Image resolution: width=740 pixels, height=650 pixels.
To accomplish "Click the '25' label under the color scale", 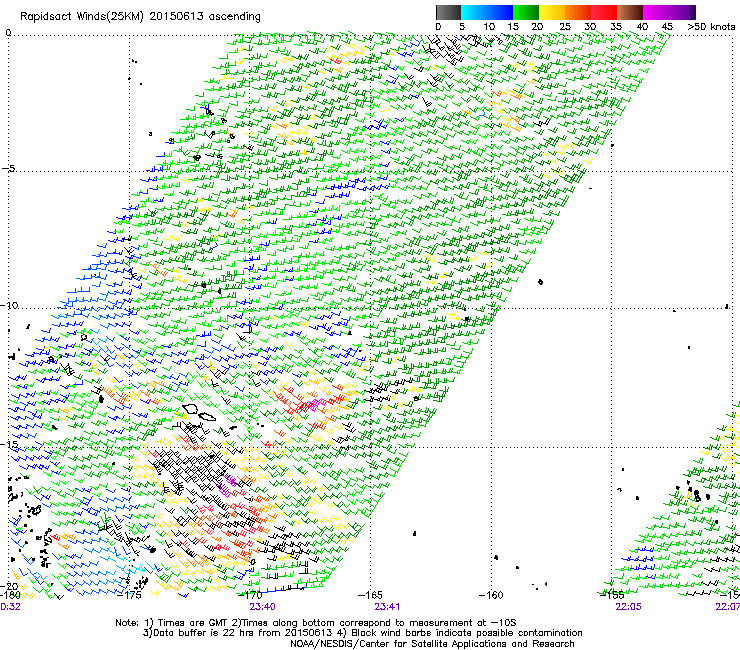I will (x=565, y=27).
